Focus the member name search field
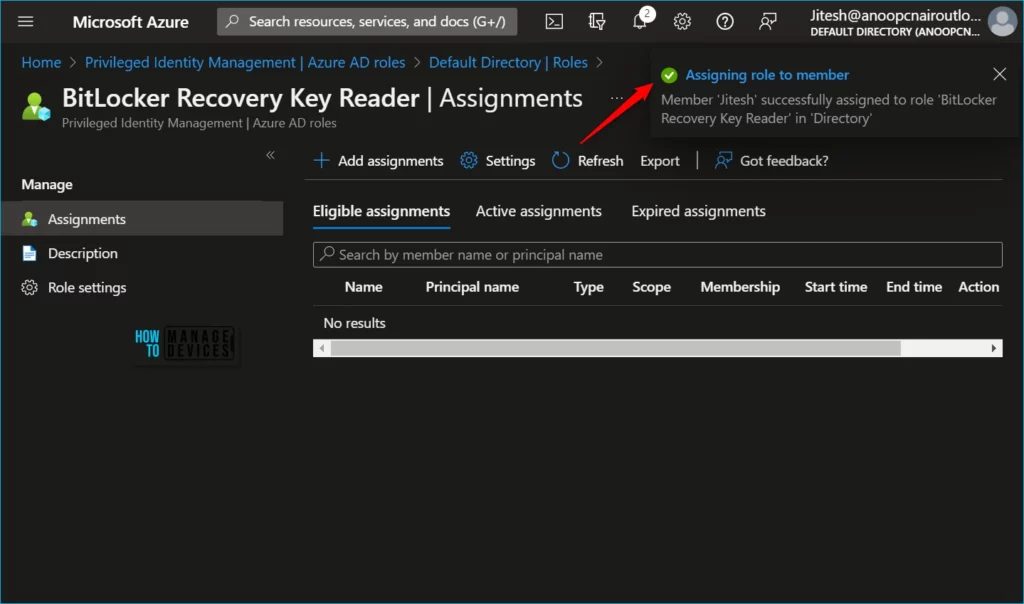Viewport: 1024px width, 604px height. click(x=658, y=255)
